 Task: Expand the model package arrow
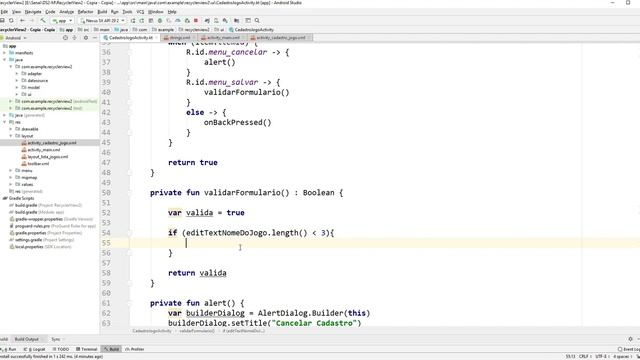tap(17, 87)
